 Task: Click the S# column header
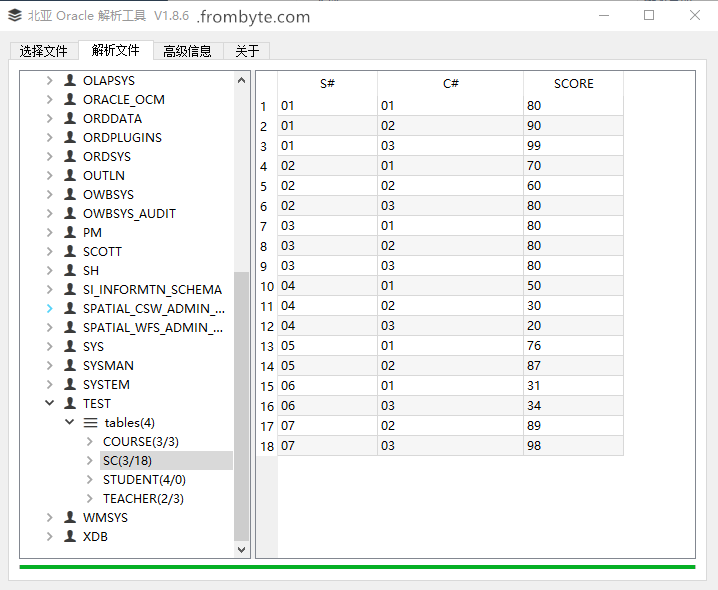pos(327,83)
